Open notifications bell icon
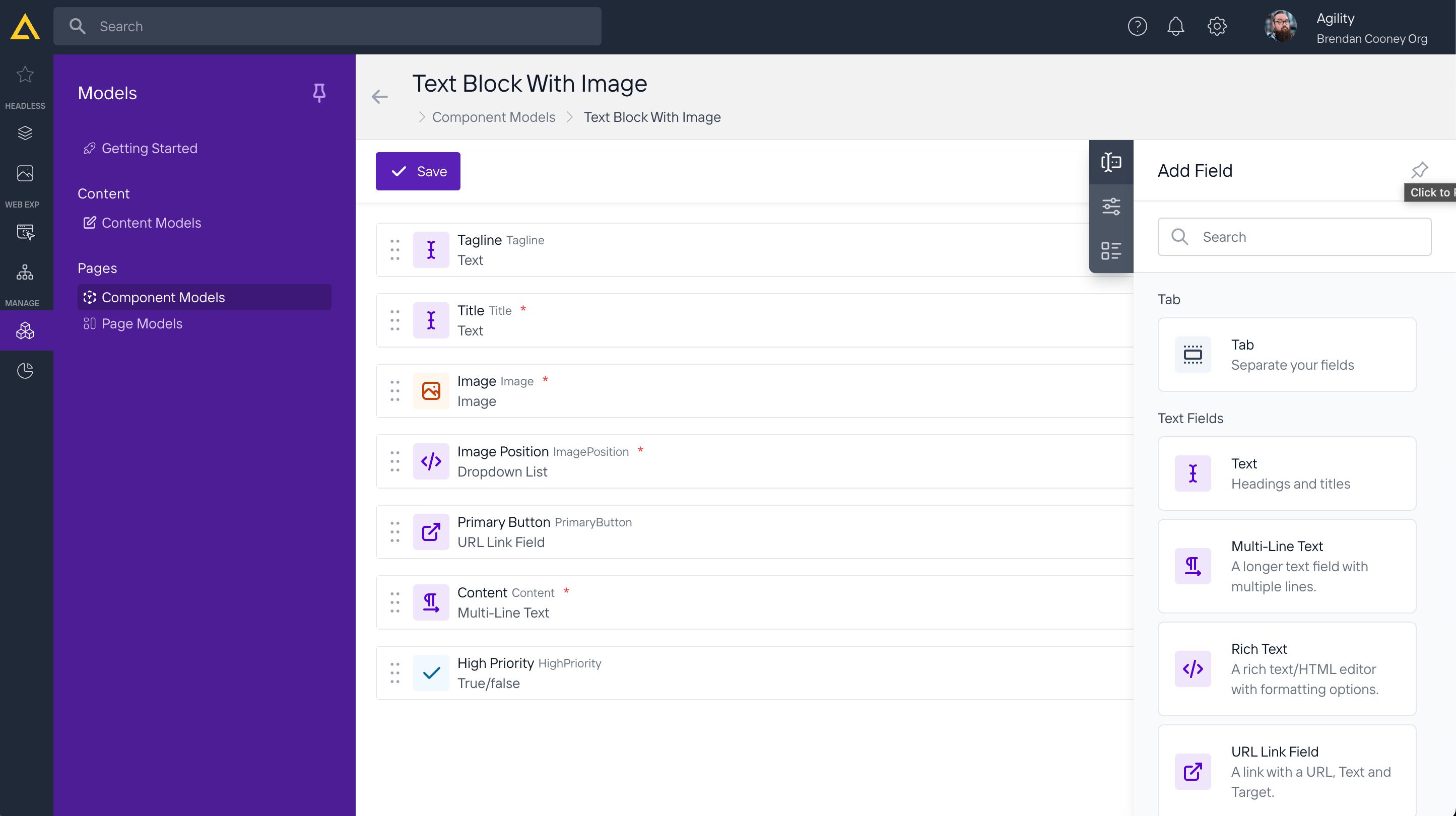This screenshot has width=1456, height=816. 1176,26
